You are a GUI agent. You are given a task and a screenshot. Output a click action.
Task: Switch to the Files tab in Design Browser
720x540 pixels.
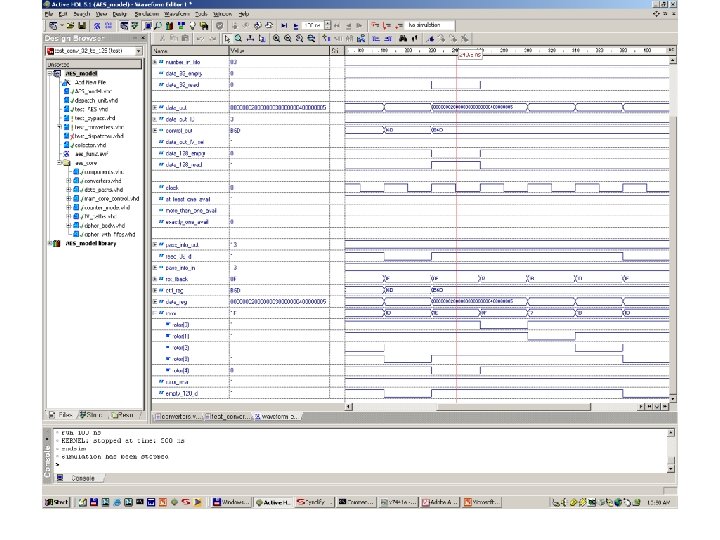pos(59,414)
